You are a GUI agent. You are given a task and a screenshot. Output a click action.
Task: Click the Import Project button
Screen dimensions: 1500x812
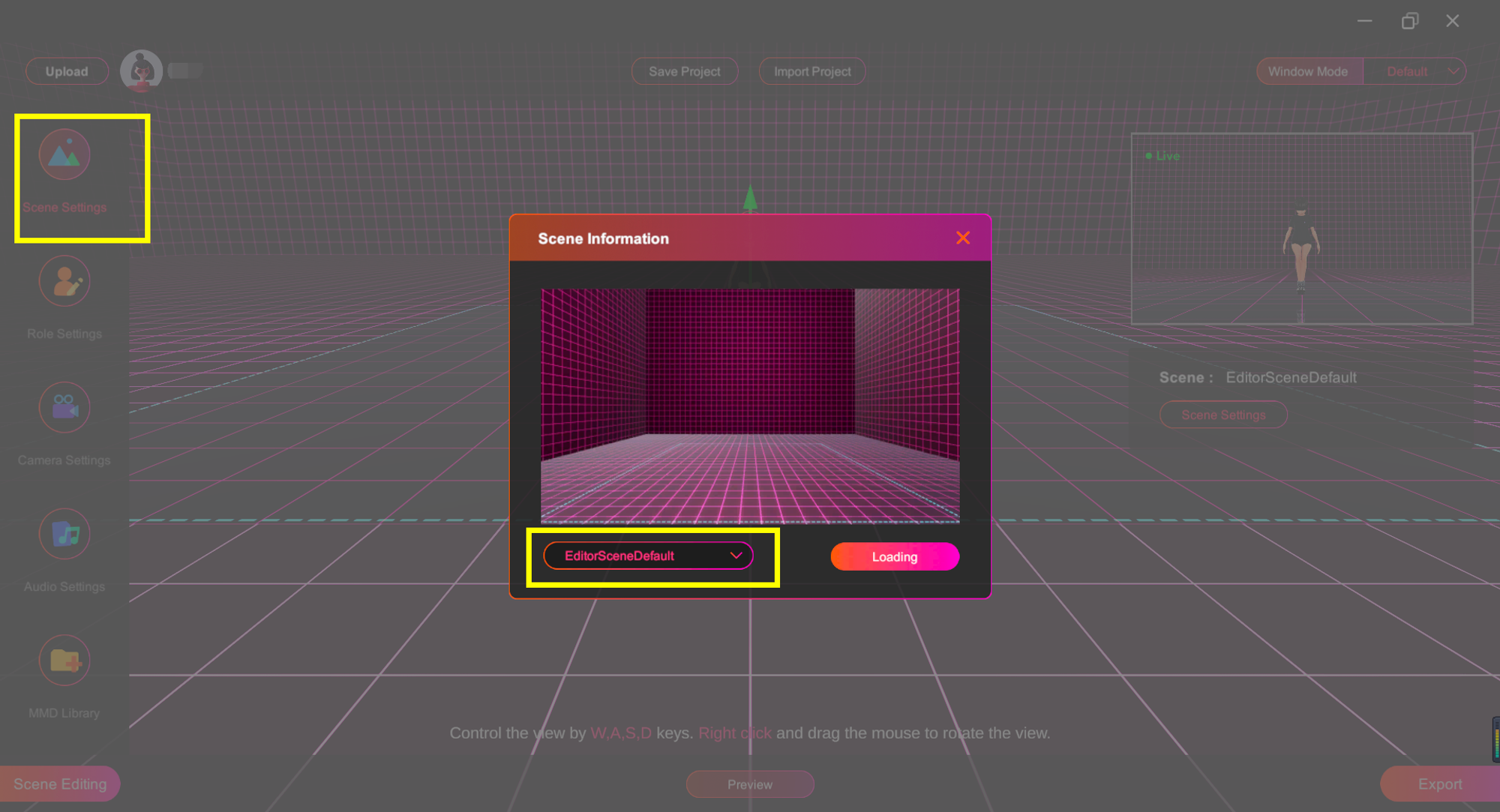[811, 71]
